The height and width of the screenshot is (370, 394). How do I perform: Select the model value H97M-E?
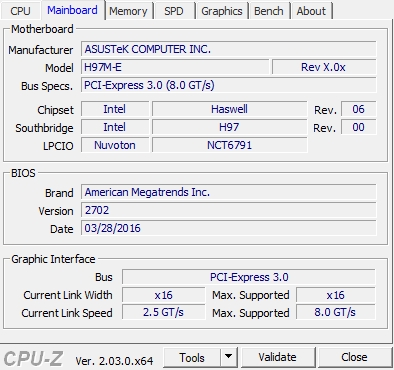click(175, 67)
